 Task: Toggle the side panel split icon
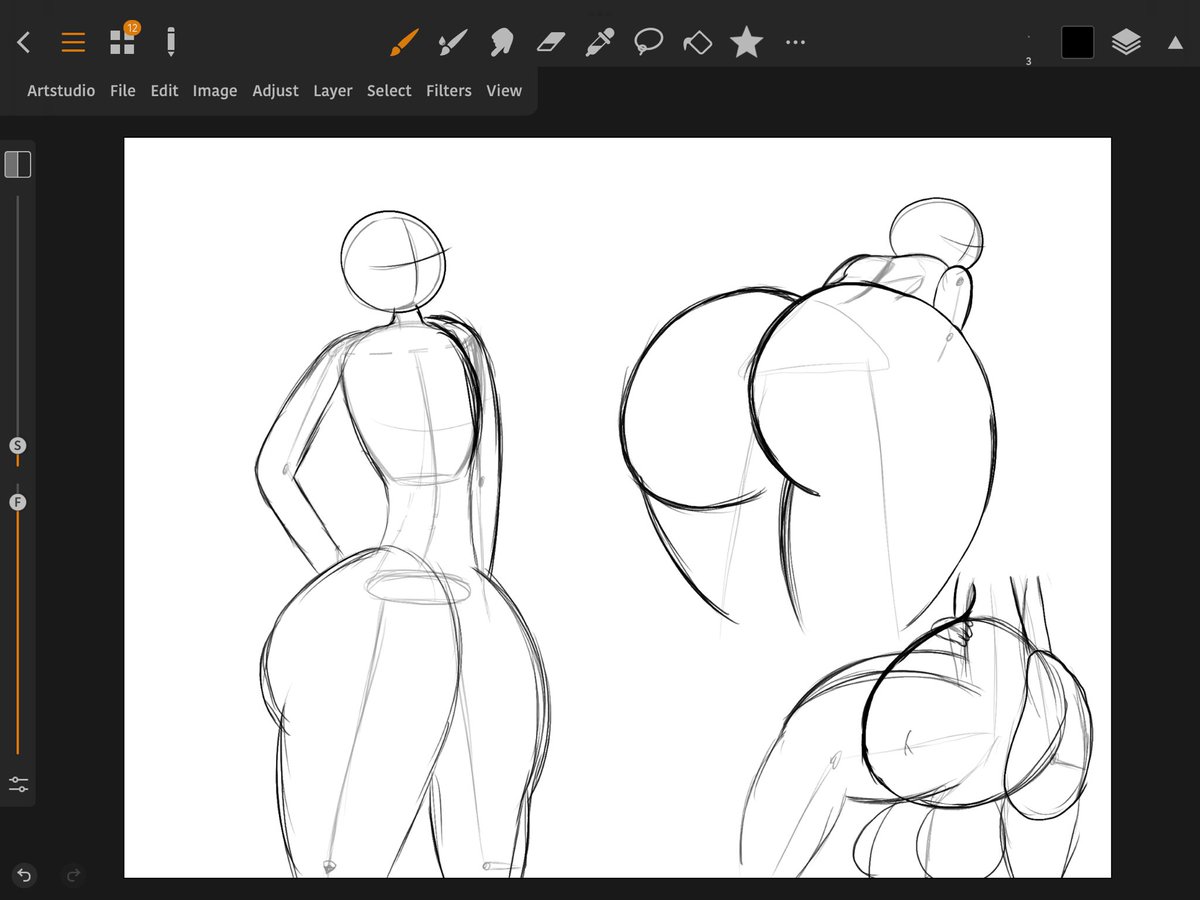(x=18, y=164)
